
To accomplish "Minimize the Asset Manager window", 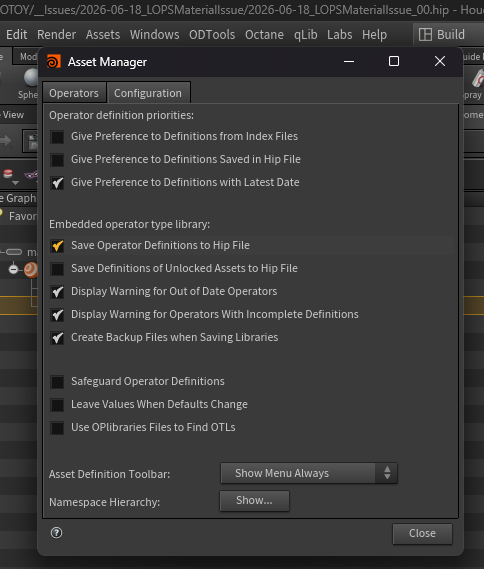I will coord(349,61).
